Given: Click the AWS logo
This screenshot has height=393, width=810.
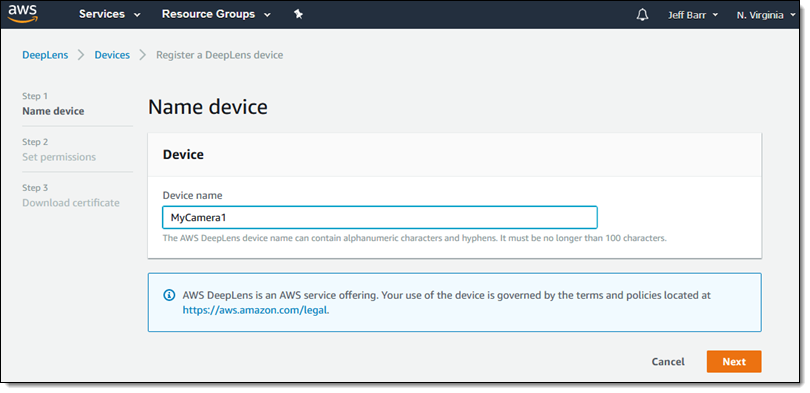Looking at the screenshot, I should point(22,13).
